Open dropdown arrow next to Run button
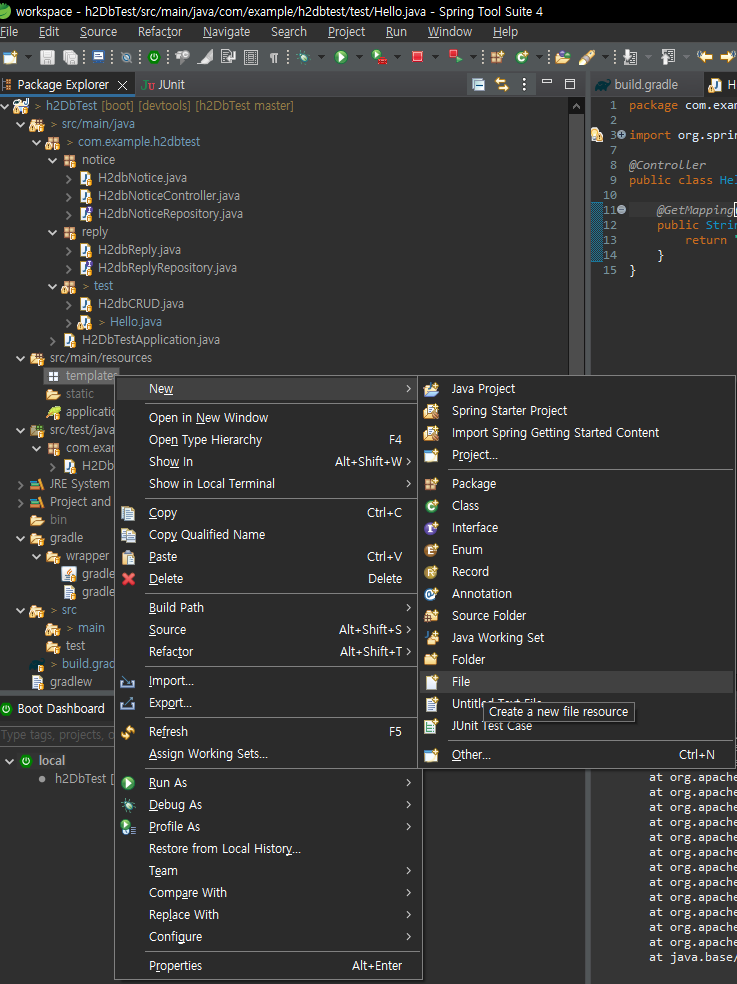This screenshot has height=984, width=737. pos(359,58)
